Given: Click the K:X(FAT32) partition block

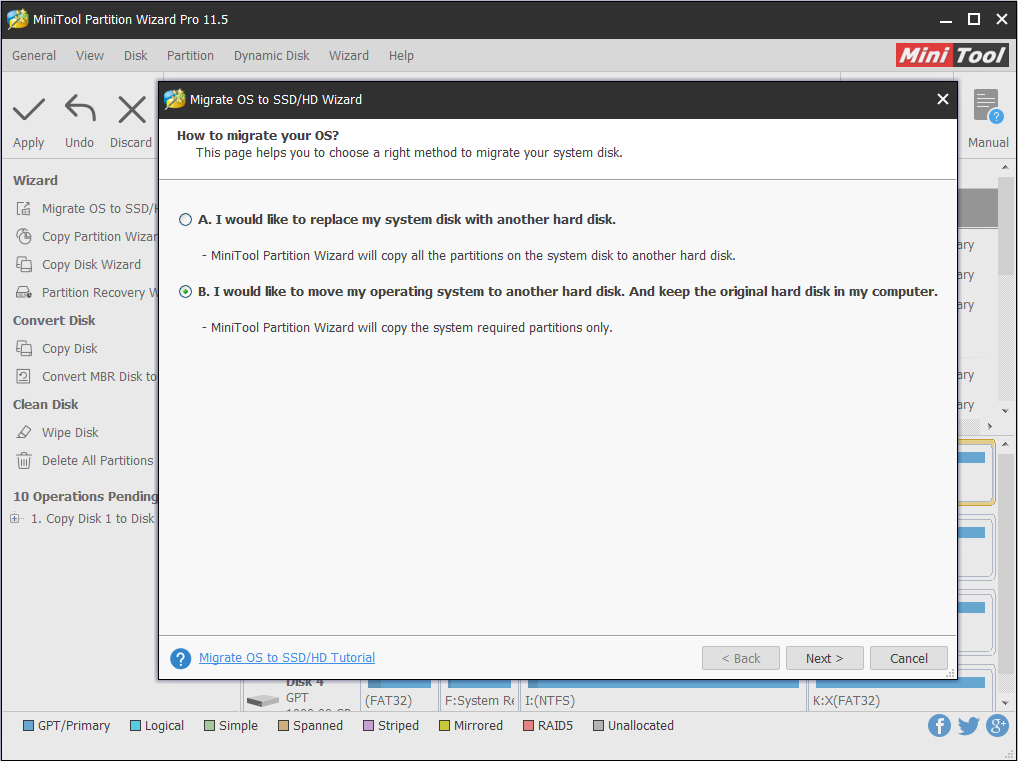Looking at the screenshot, I should [x=901, y=695].
